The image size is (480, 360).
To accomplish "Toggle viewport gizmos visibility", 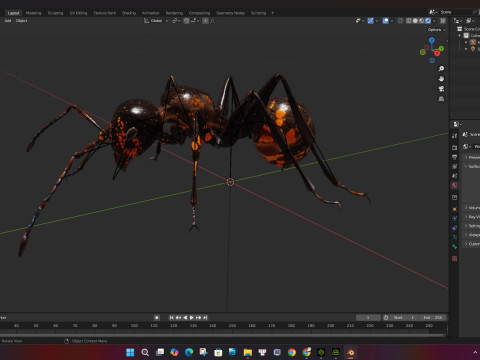I will [x=371, y=21].
